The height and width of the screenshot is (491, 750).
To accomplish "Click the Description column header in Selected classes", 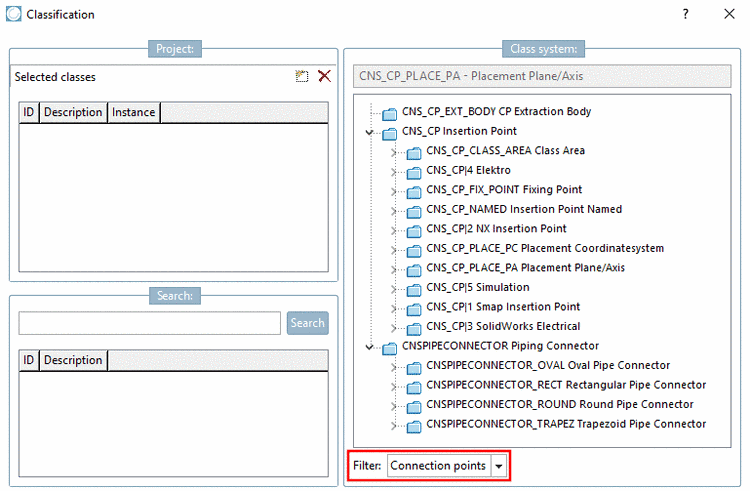I will tap(73, 112).
